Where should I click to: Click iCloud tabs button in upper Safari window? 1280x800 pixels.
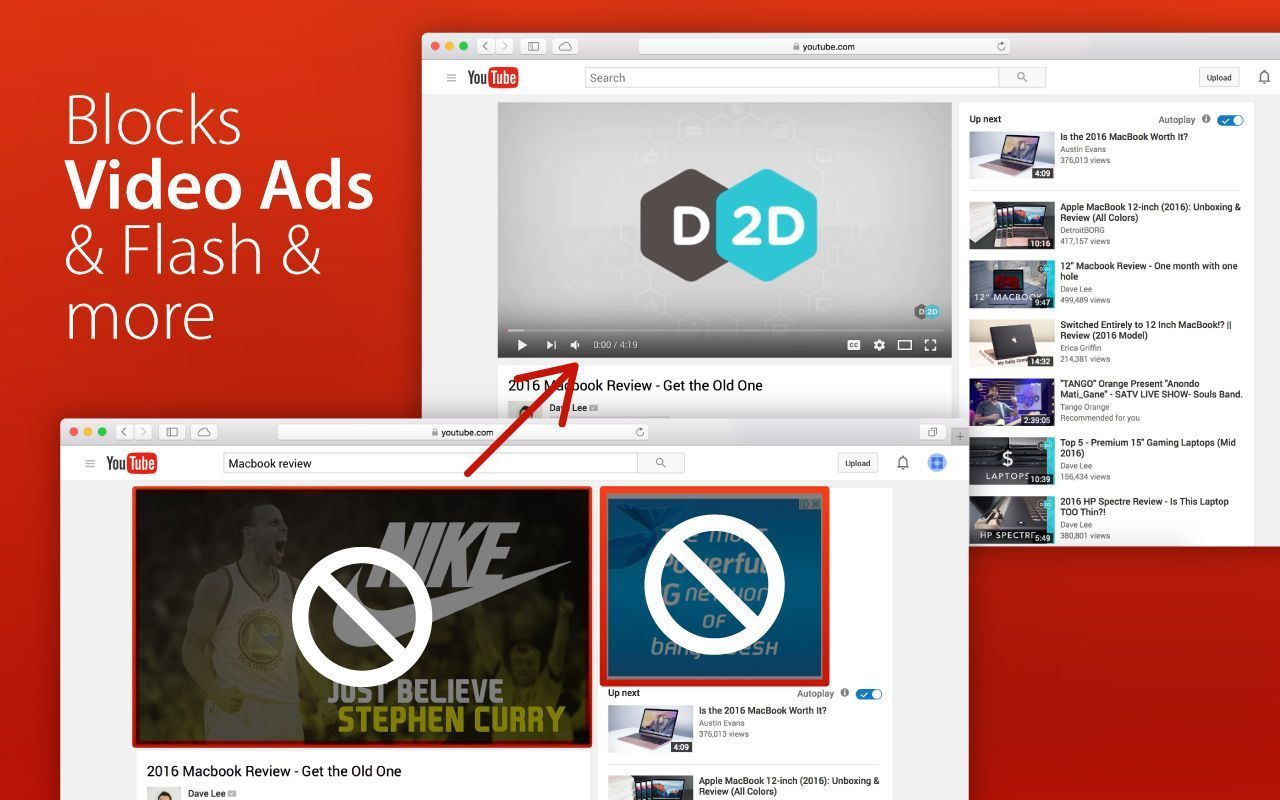point(565,46)
